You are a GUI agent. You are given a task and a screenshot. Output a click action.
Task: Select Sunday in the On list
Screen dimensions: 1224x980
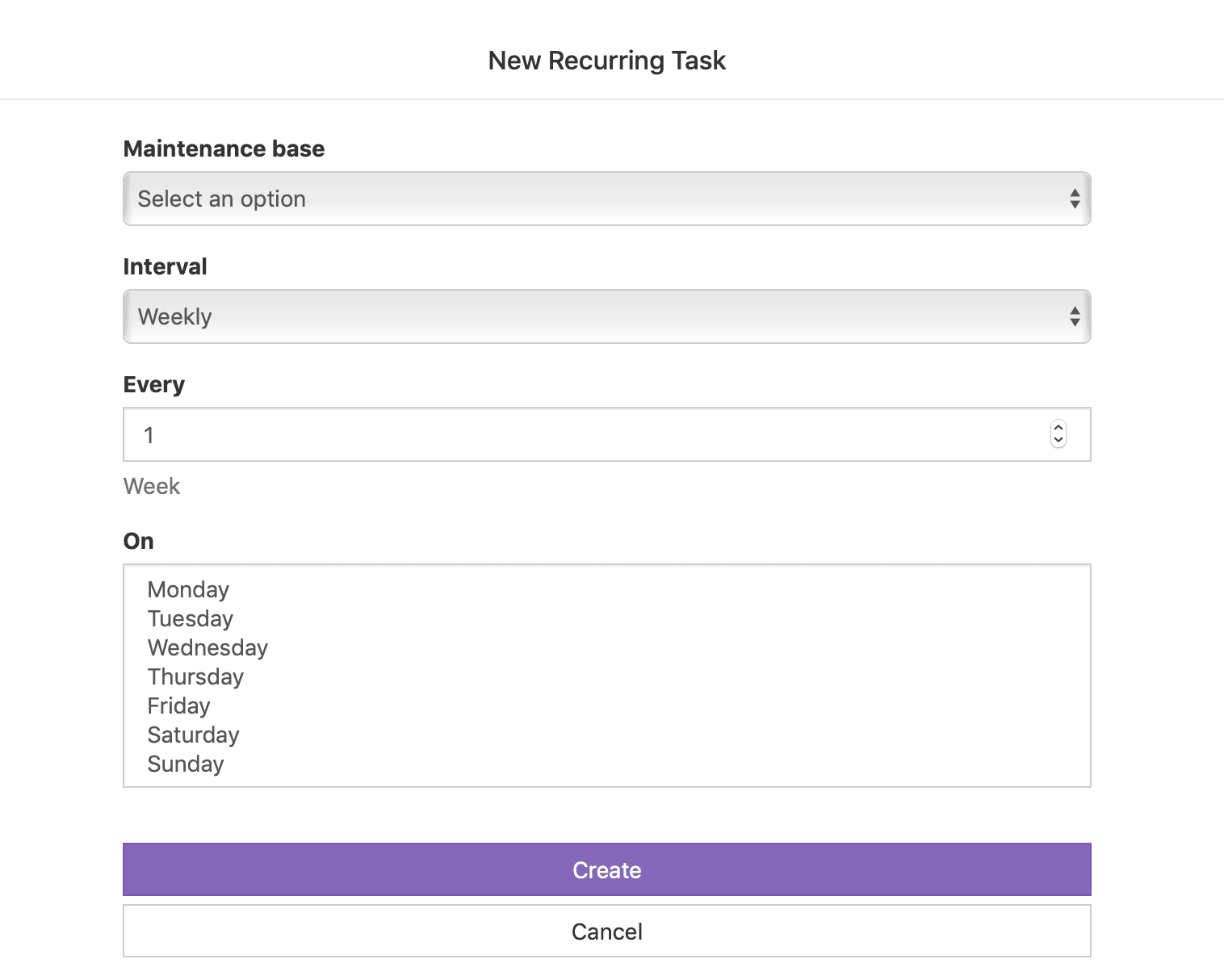tap(185, 764)
